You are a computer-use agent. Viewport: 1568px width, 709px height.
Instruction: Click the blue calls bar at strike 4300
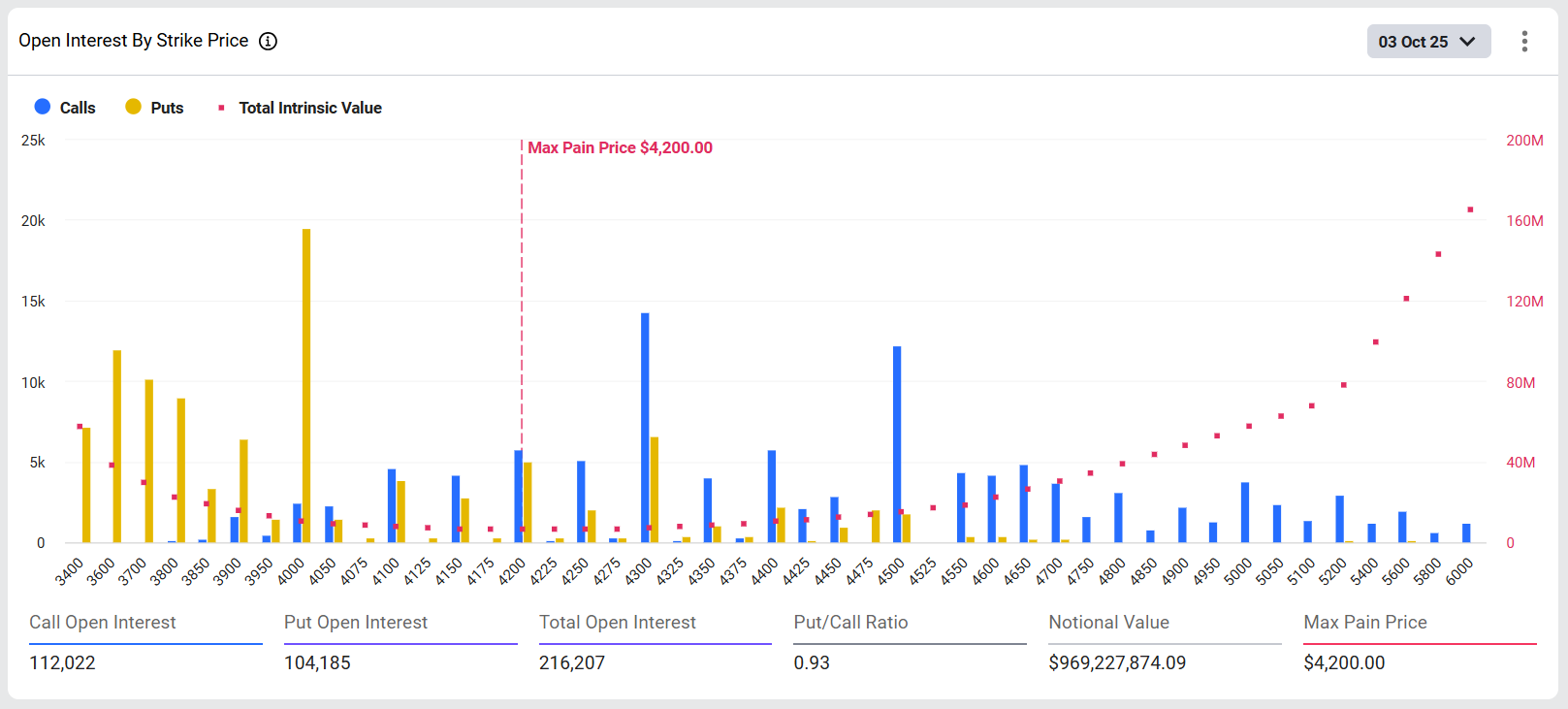645,427
